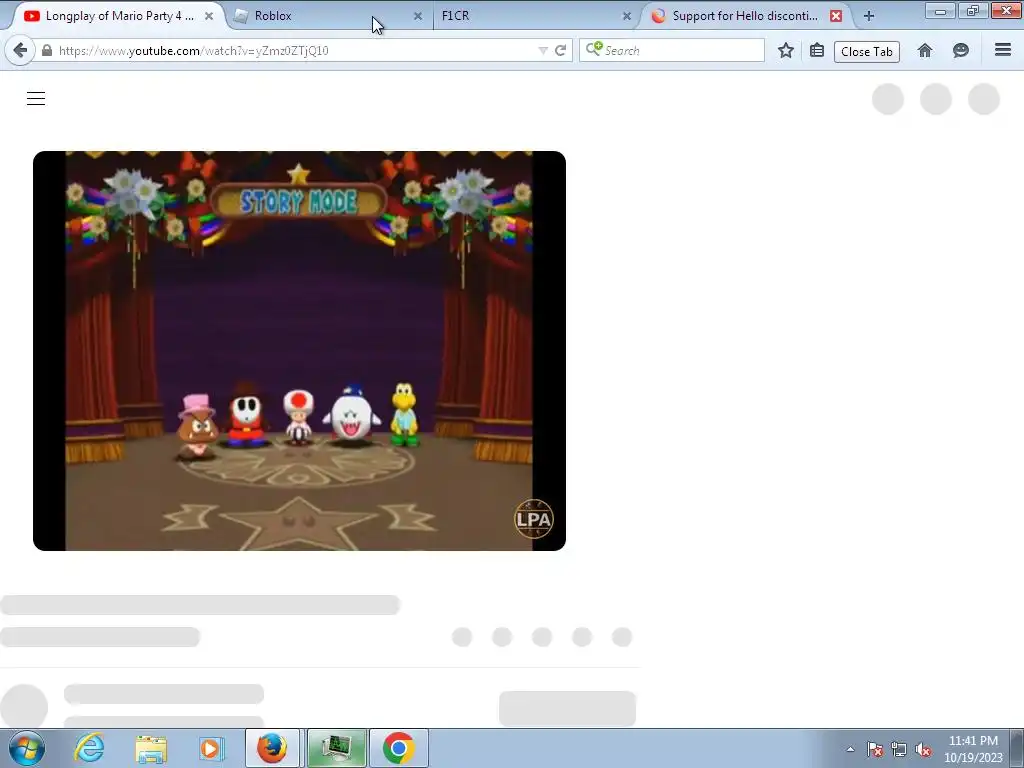
Task: Go back using the browser back arrow
Action: point(20,50)
